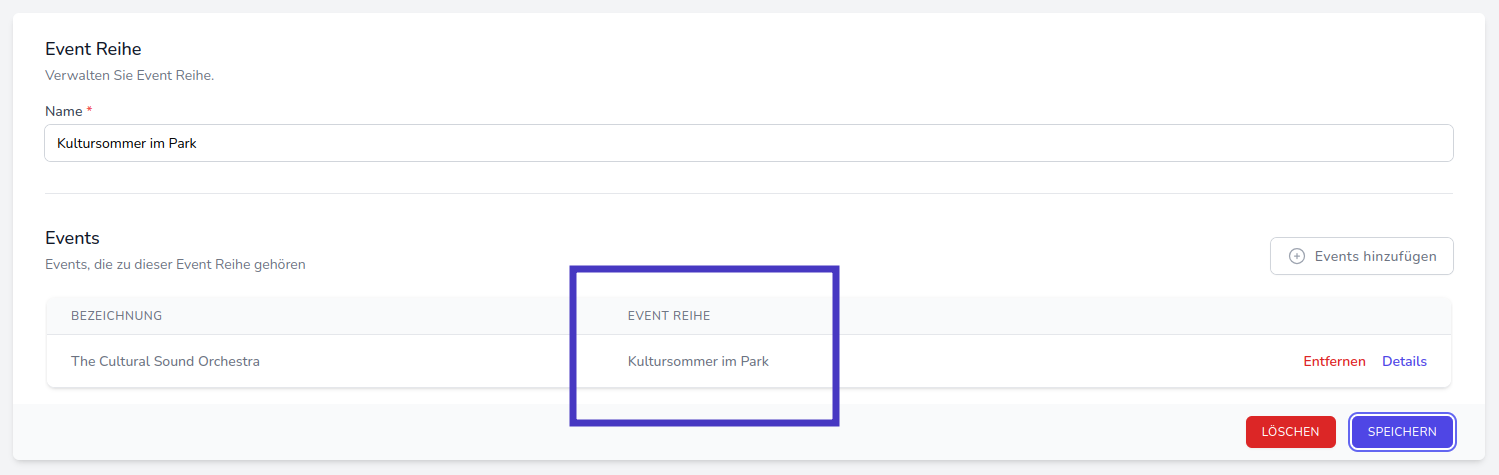Click the red required asterisk beside Name
Screen dimensions: 1499x475
[89, 110]
